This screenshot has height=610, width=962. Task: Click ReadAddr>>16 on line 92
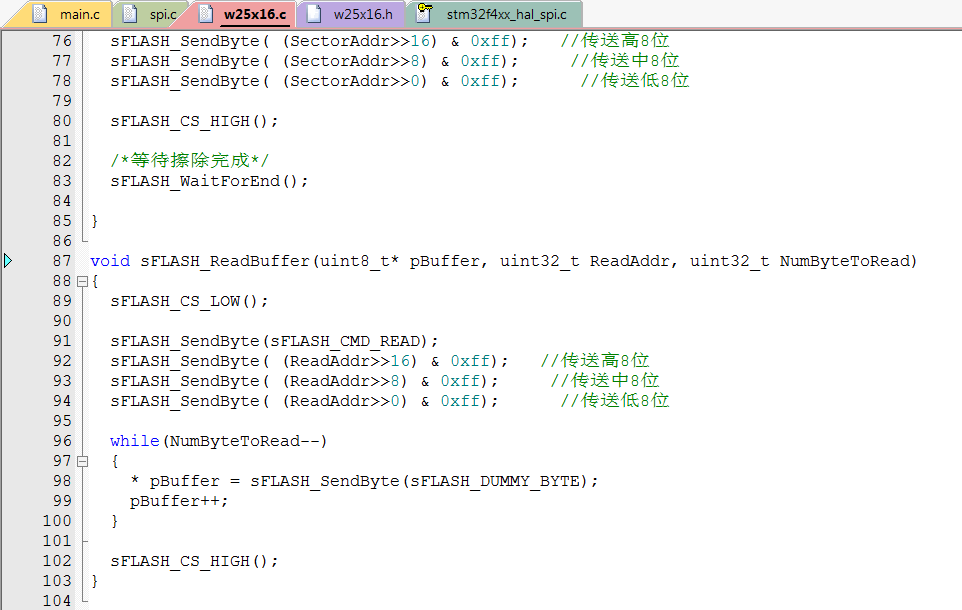coord(350,361)
